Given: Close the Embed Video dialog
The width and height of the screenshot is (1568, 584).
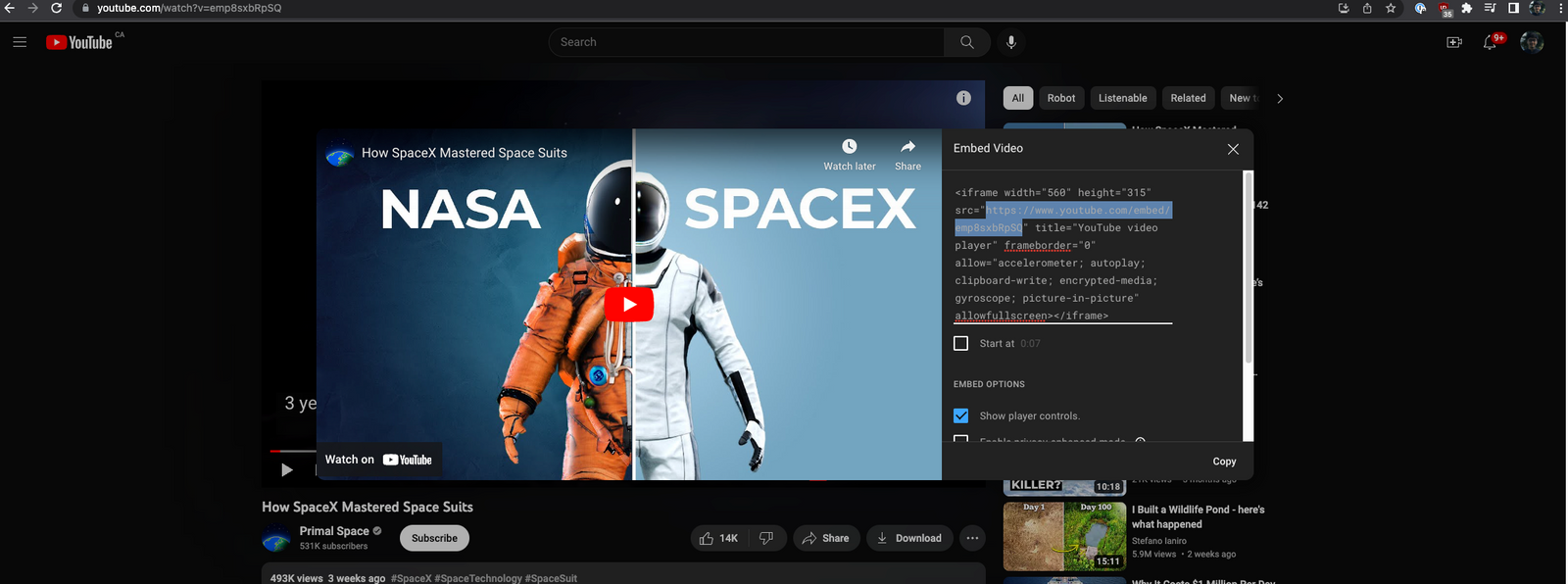Looking at the screenshot, I should (x=1233, y=149).
